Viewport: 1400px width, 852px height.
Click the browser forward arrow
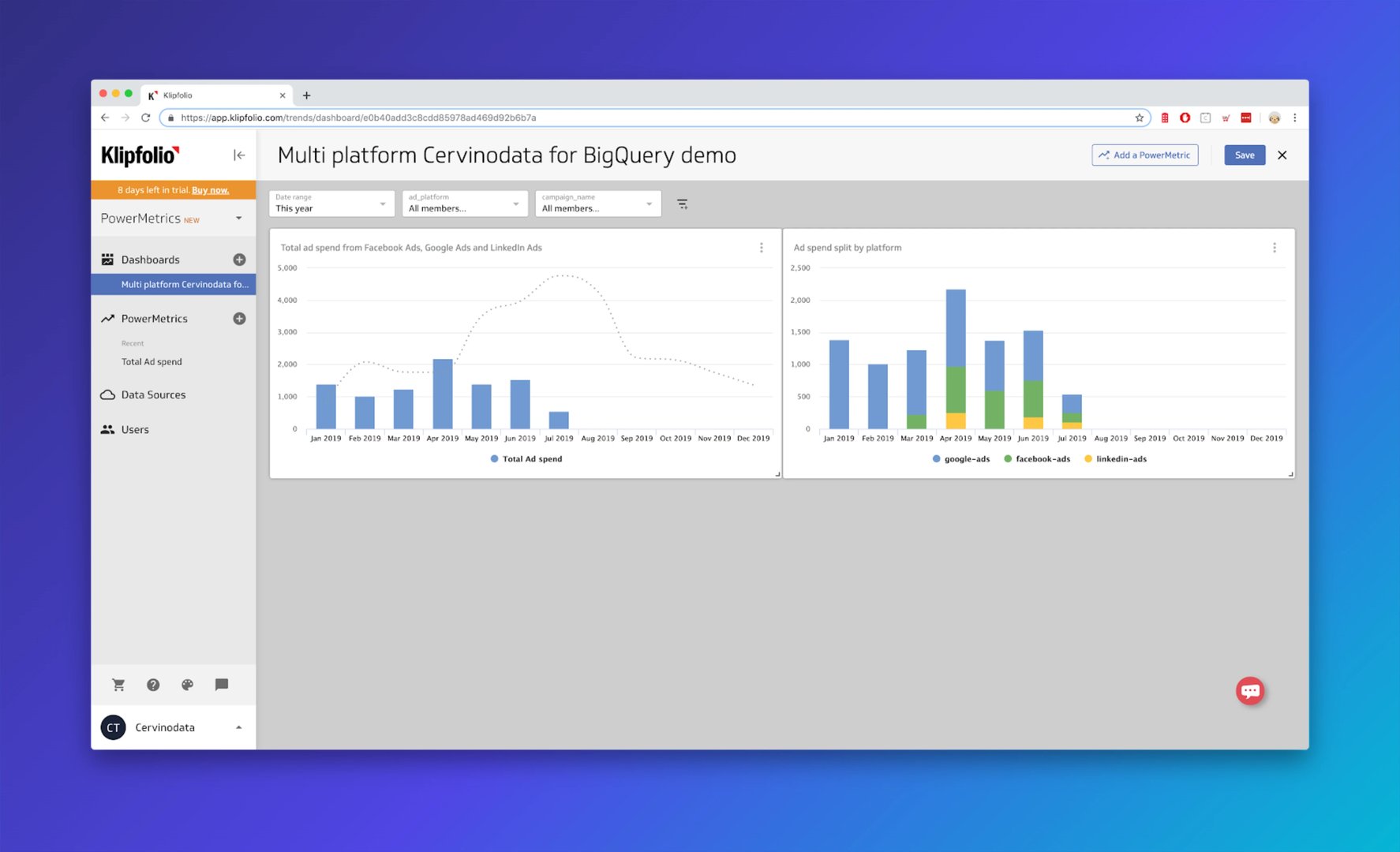coord(125,118)
